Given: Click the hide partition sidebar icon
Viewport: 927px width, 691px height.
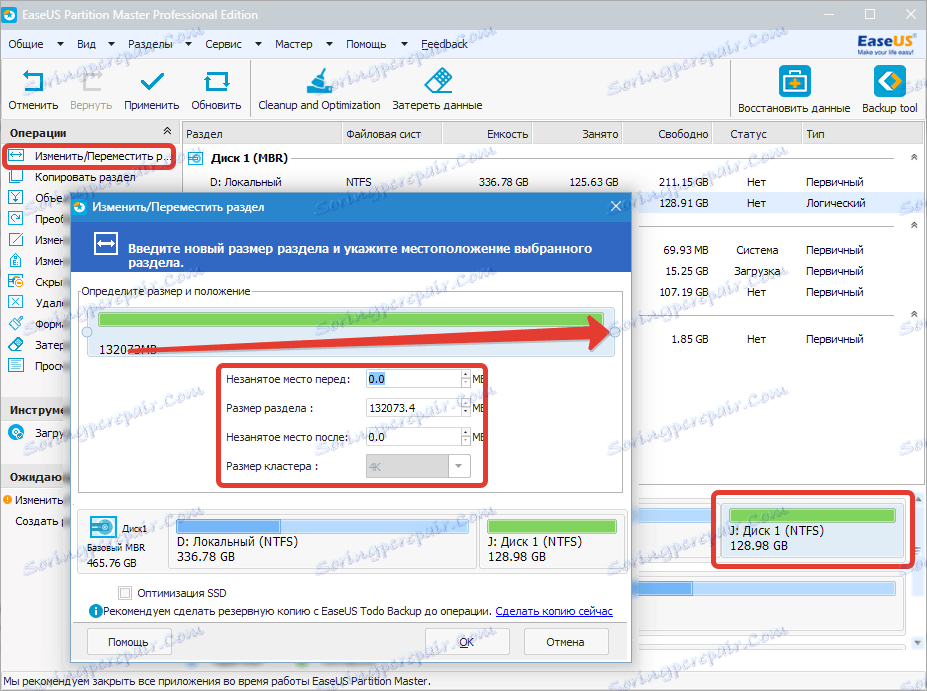Looking at the screenshot, I should click(x=16, y=281).
